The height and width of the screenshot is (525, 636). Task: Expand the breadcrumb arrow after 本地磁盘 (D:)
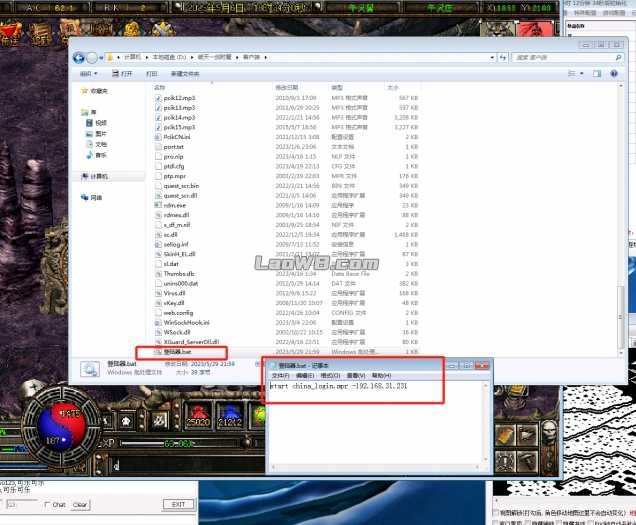tap(192, 57)
